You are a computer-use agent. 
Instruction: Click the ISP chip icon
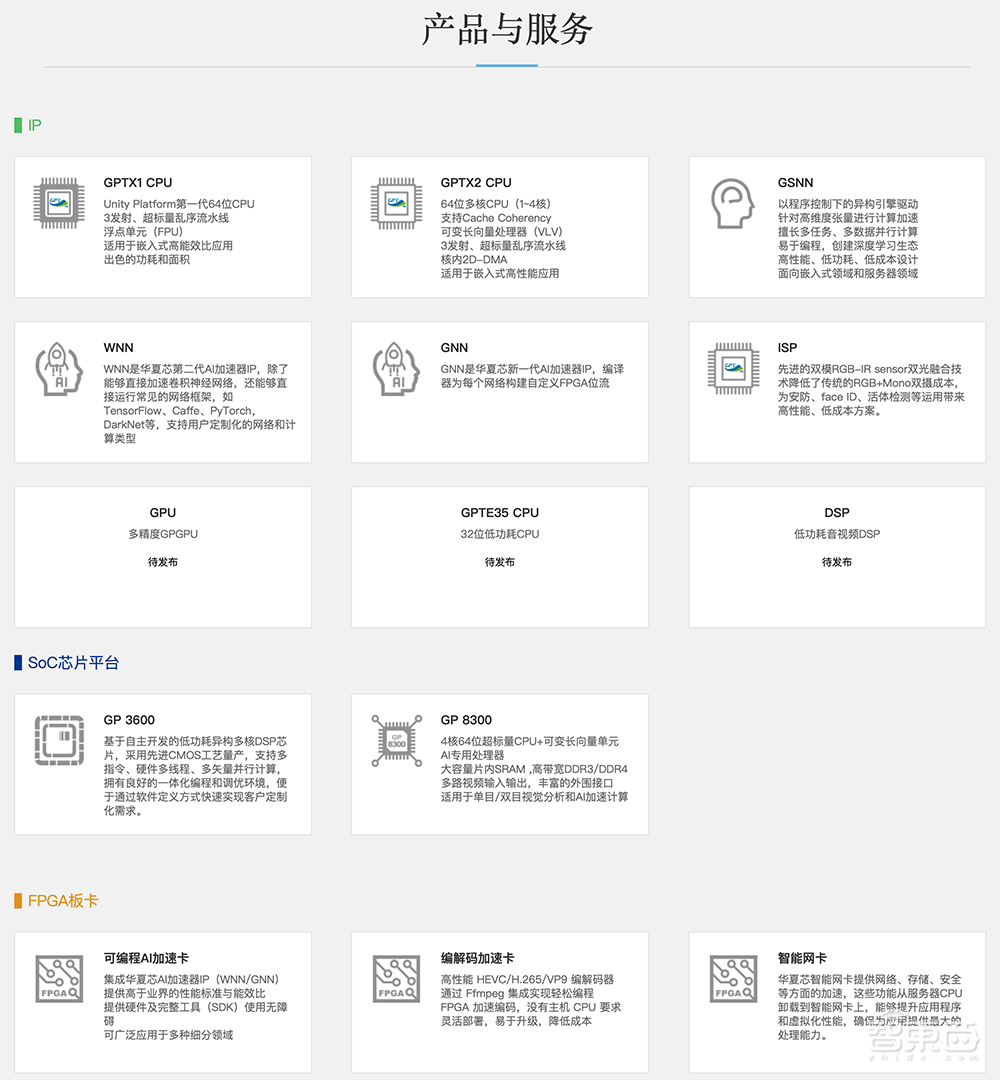(x=733, y=370)
